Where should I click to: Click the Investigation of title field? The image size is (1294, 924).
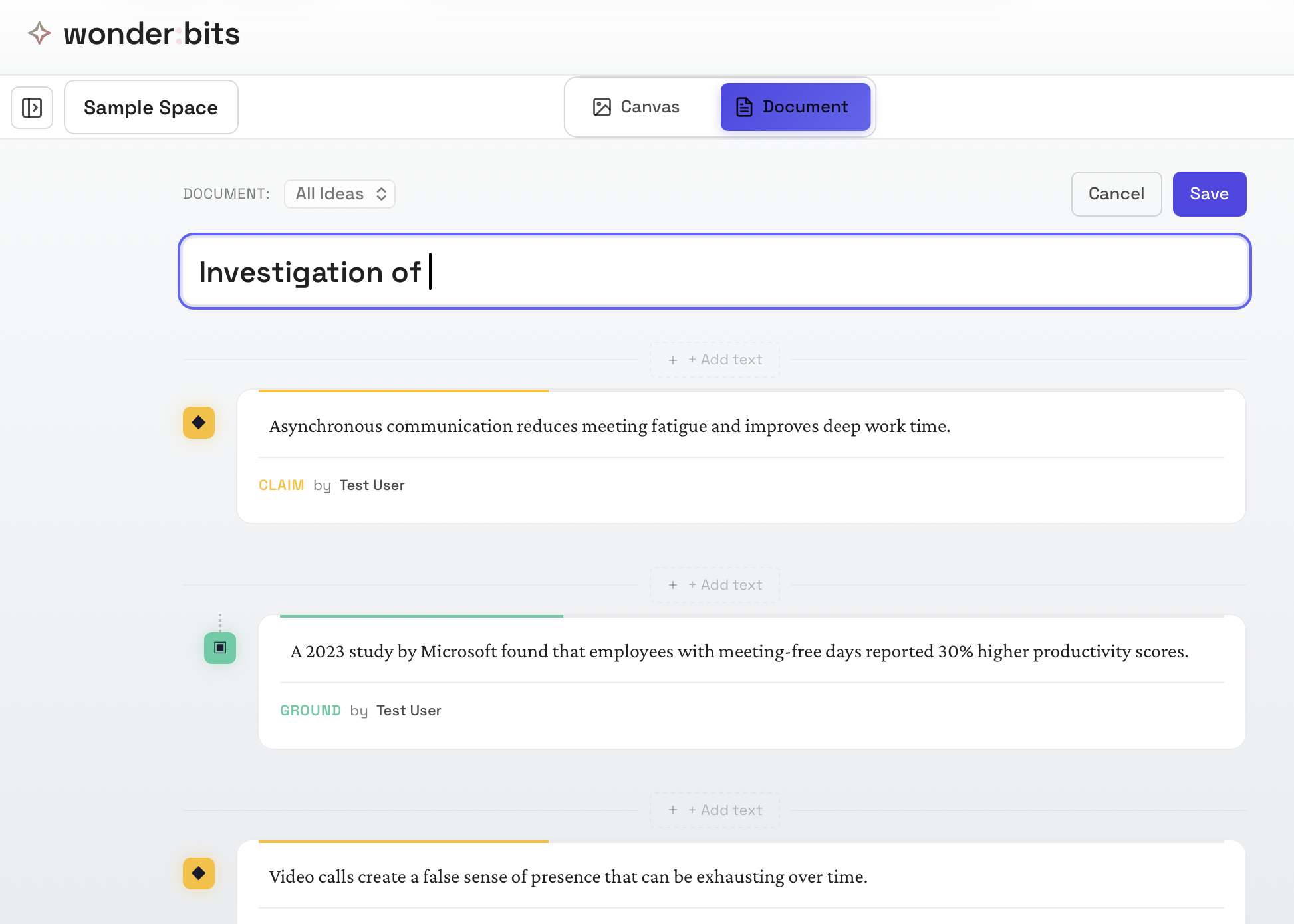click(x=714, y=272)
